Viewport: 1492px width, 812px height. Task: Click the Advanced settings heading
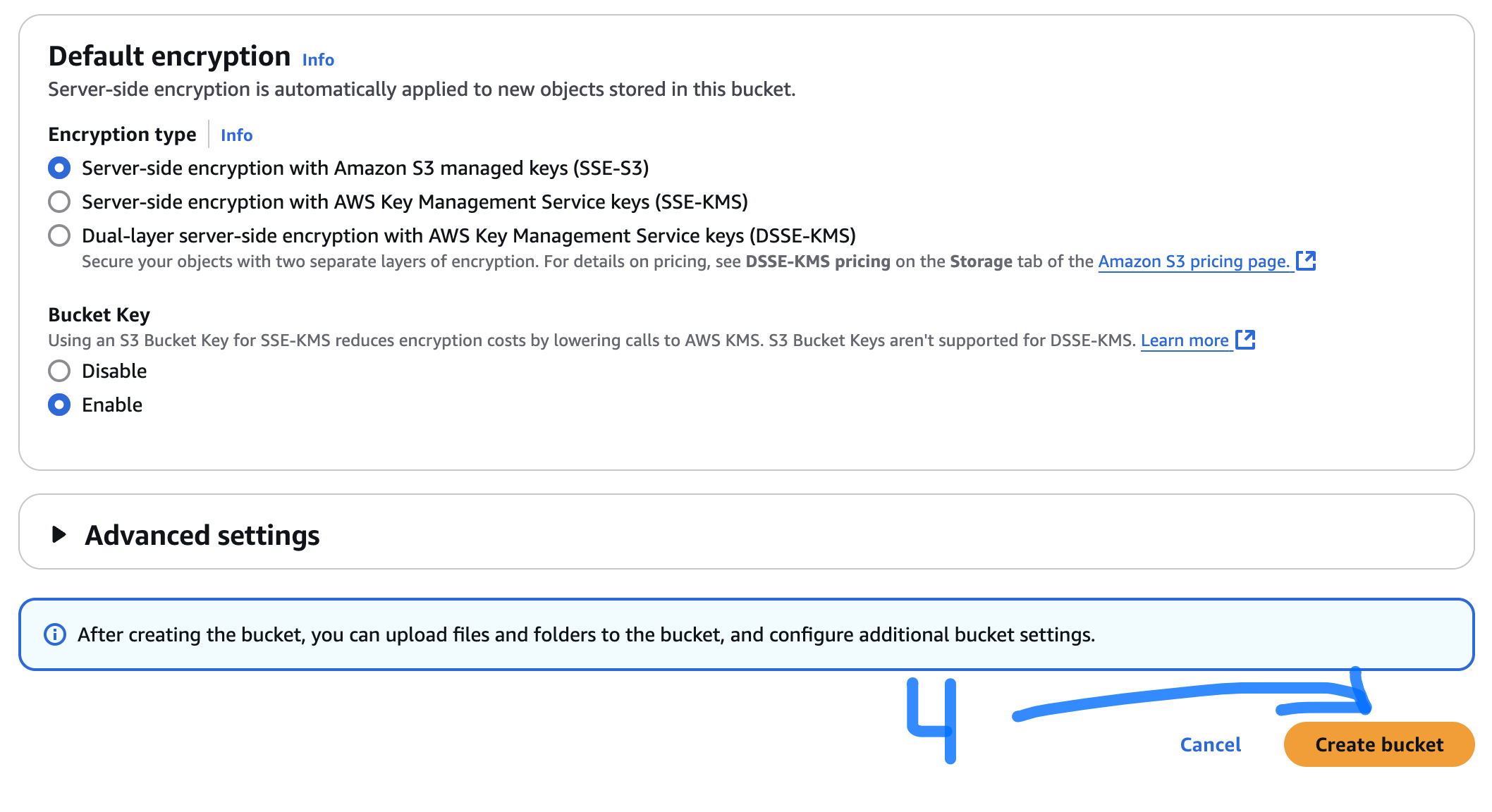pyautogui.click(x=202, y=536)
